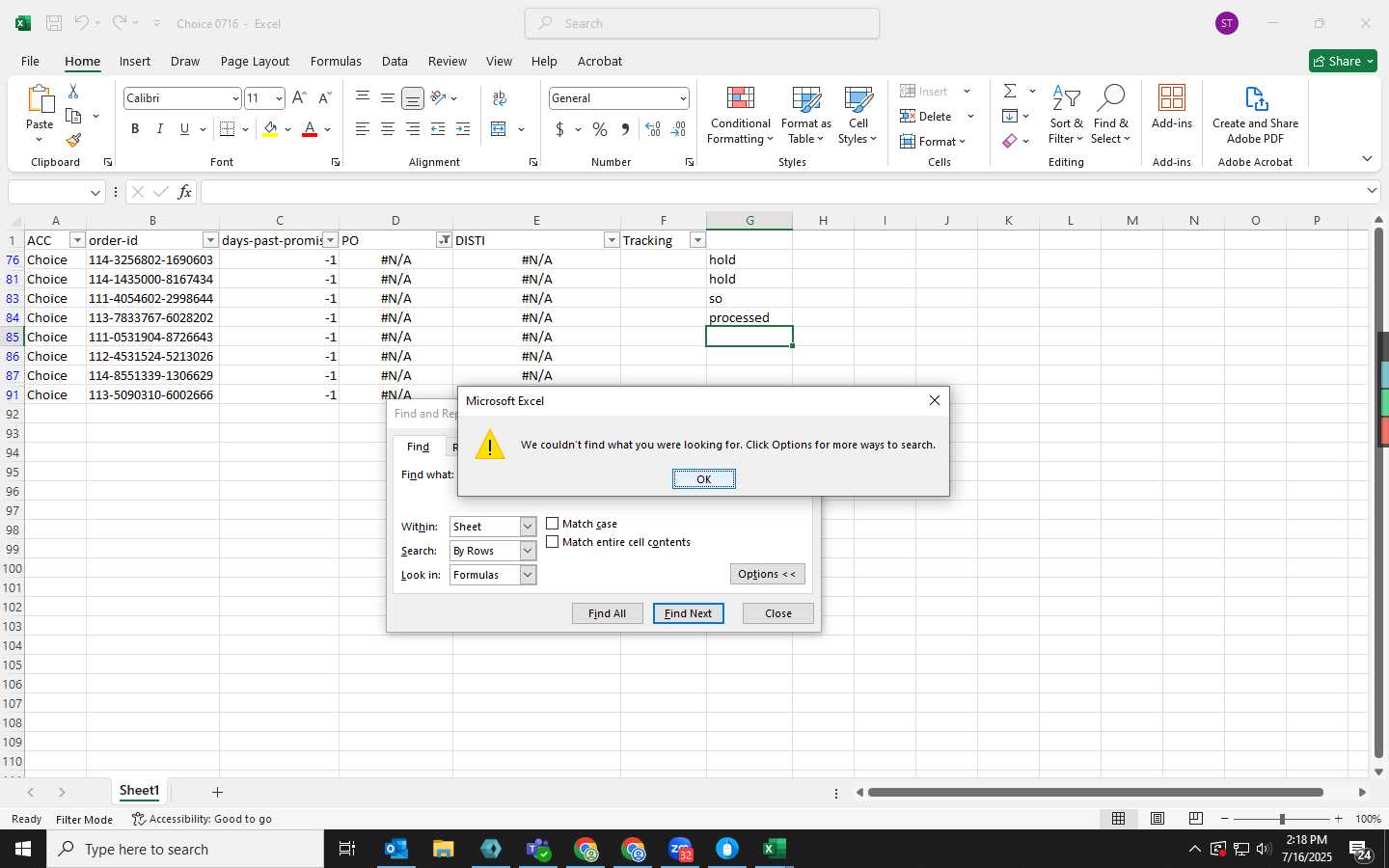Screen dimensions: 1389x868
Task: Click the Close button in Find dialog
Action: pyautogui.click(x=778, y=613)
